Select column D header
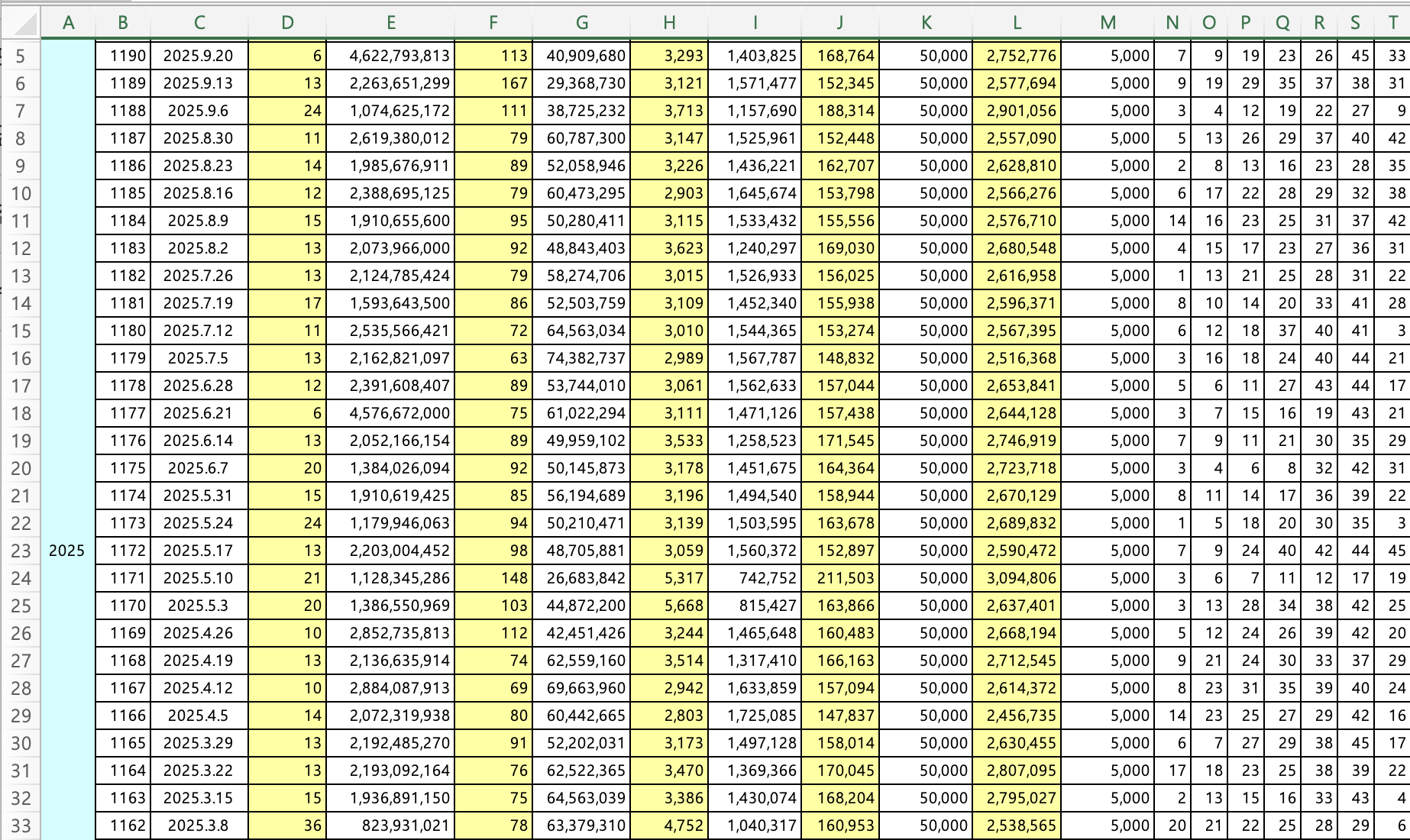Screen dimensions: 1410x840 (x=287, y=23)
